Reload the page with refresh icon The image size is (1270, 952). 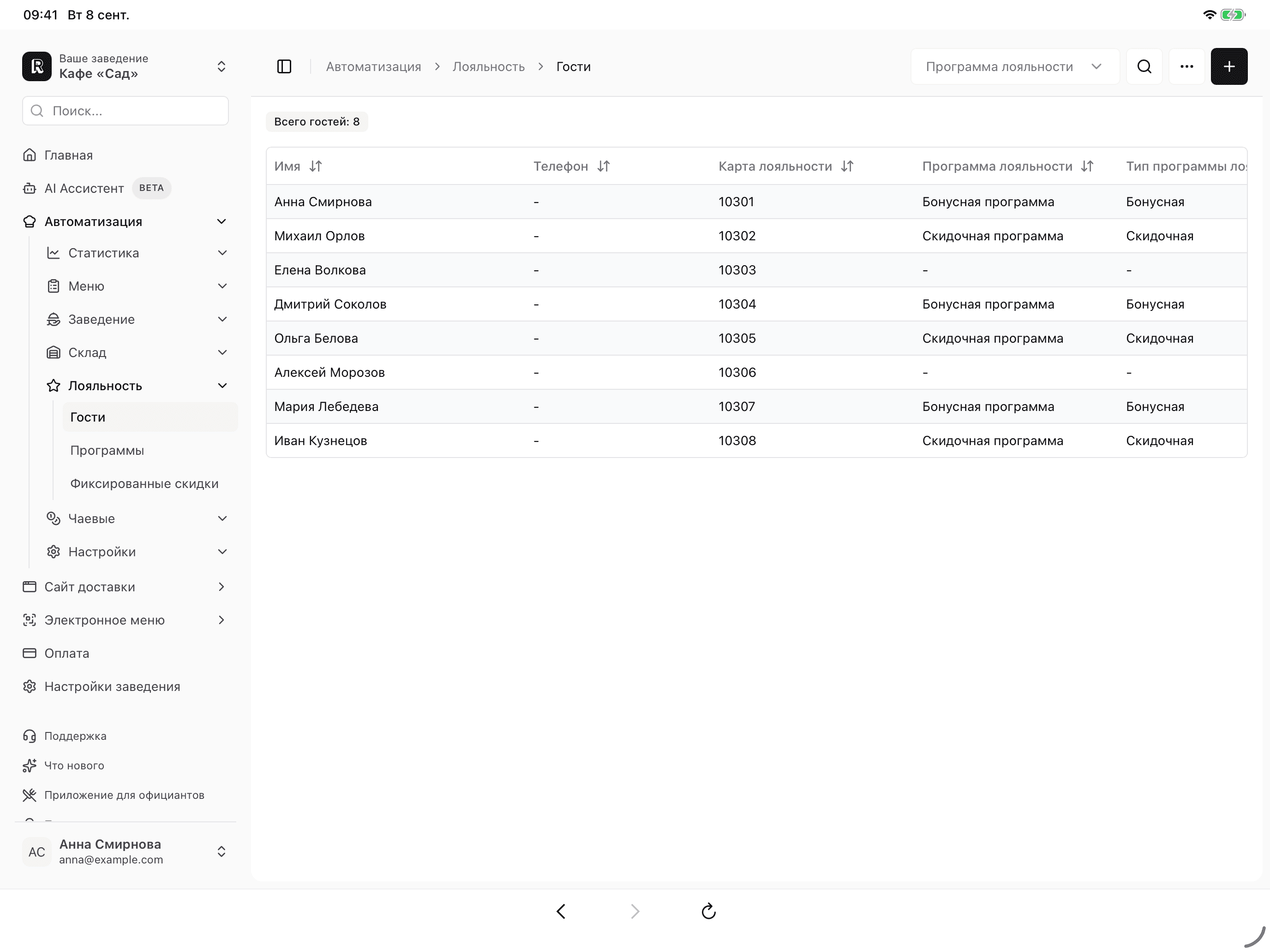(708, 911)
